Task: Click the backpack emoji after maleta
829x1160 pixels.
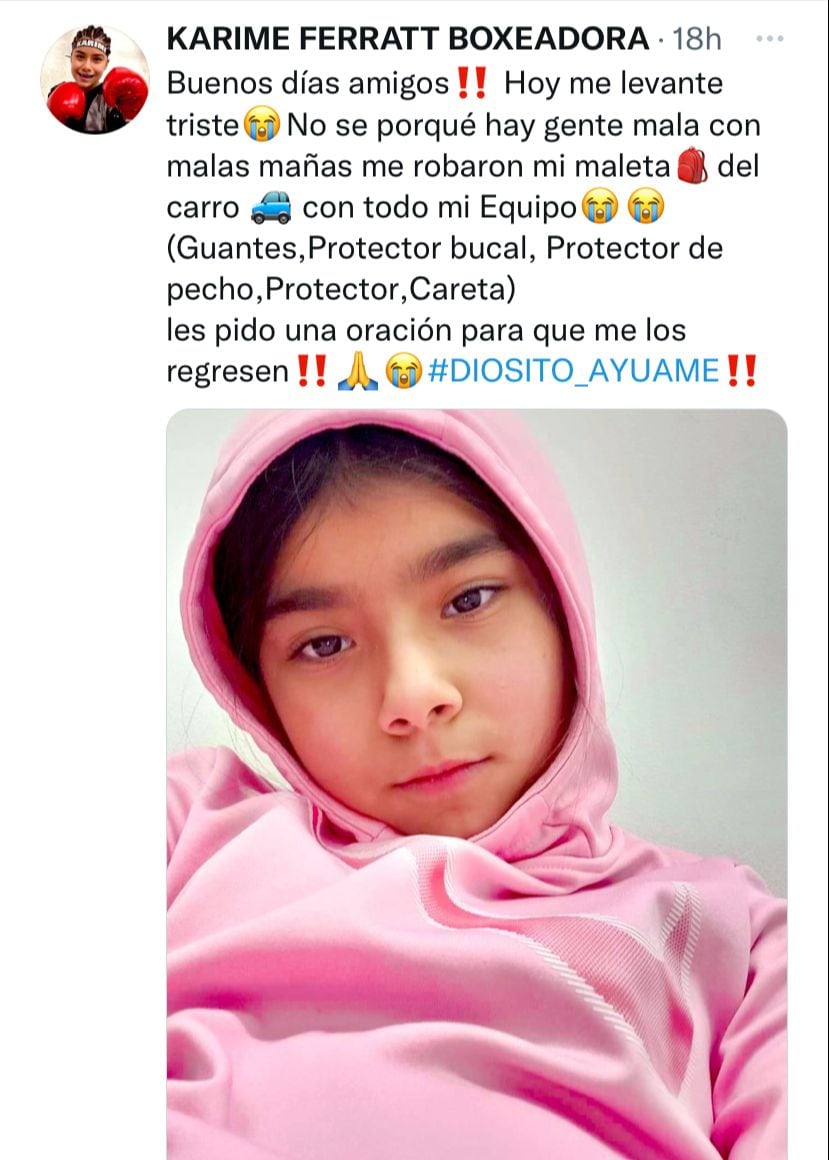Action: point(693,166)
